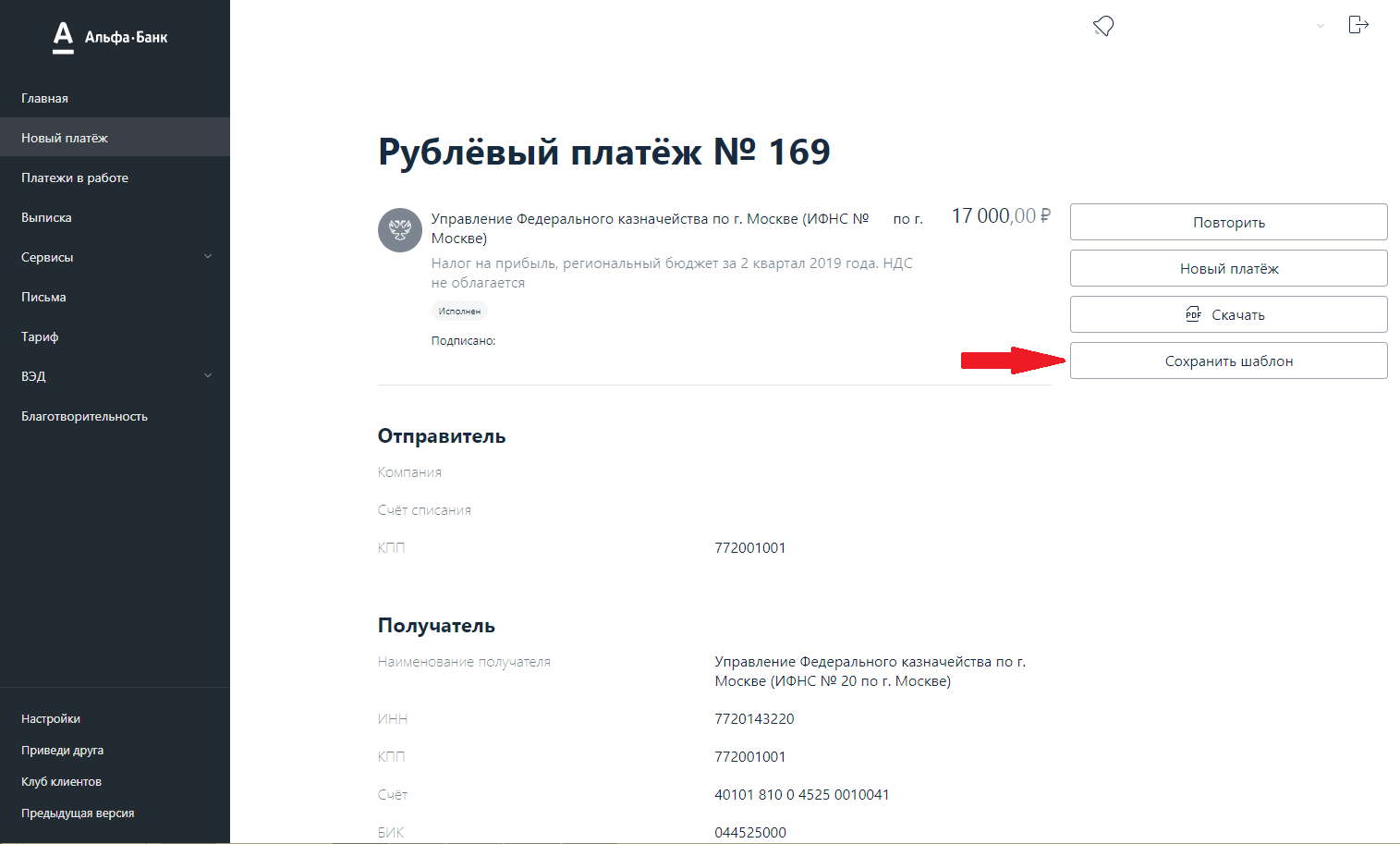Expand the Сервисы menu chevron
The width and height of the screenshot is (1400, 844).
click(x=208, y=257)
